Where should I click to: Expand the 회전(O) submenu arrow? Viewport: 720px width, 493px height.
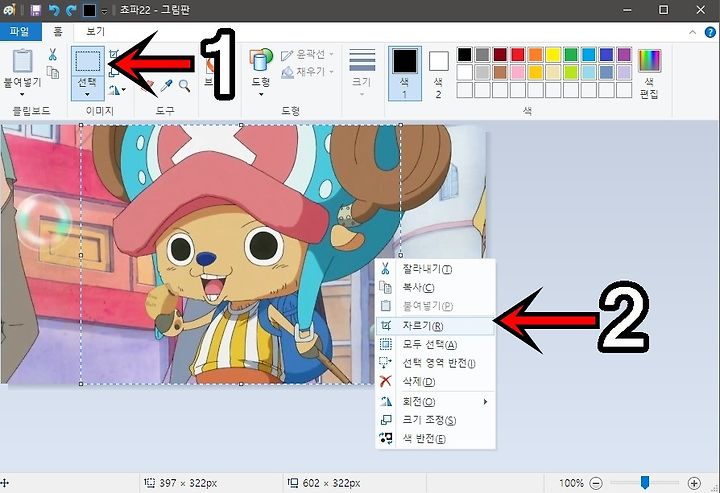(485, 402)
